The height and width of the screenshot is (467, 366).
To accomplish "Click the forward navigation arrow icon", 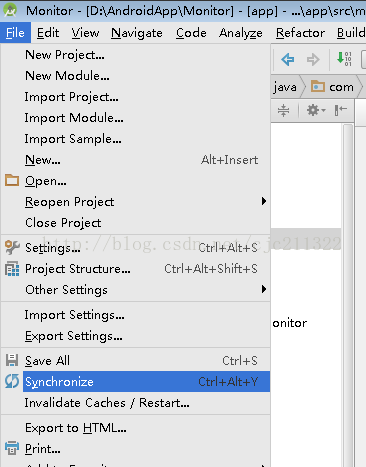I will pos(313,60).
